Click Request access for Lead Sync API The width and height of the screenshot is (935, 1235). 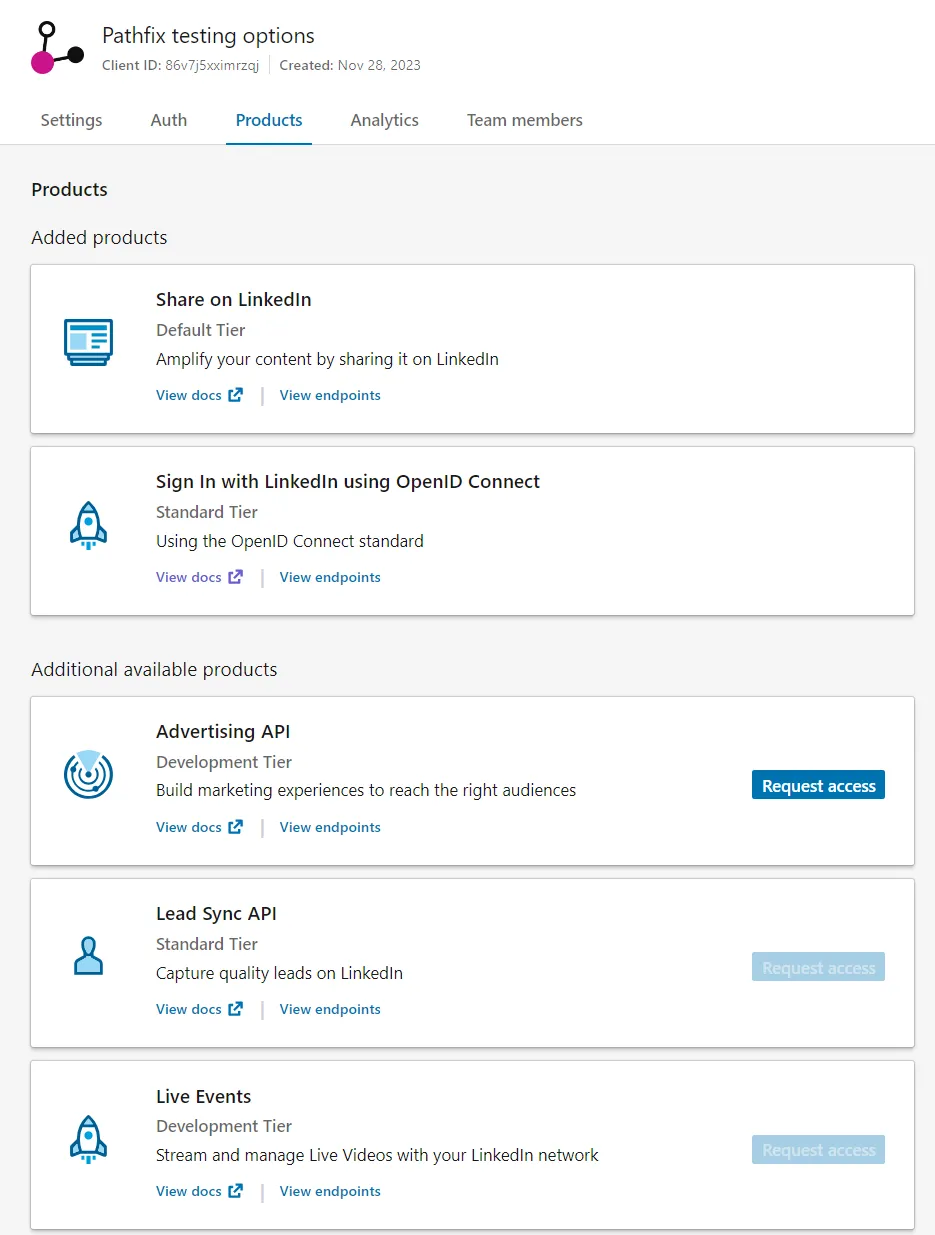[818, 968]
